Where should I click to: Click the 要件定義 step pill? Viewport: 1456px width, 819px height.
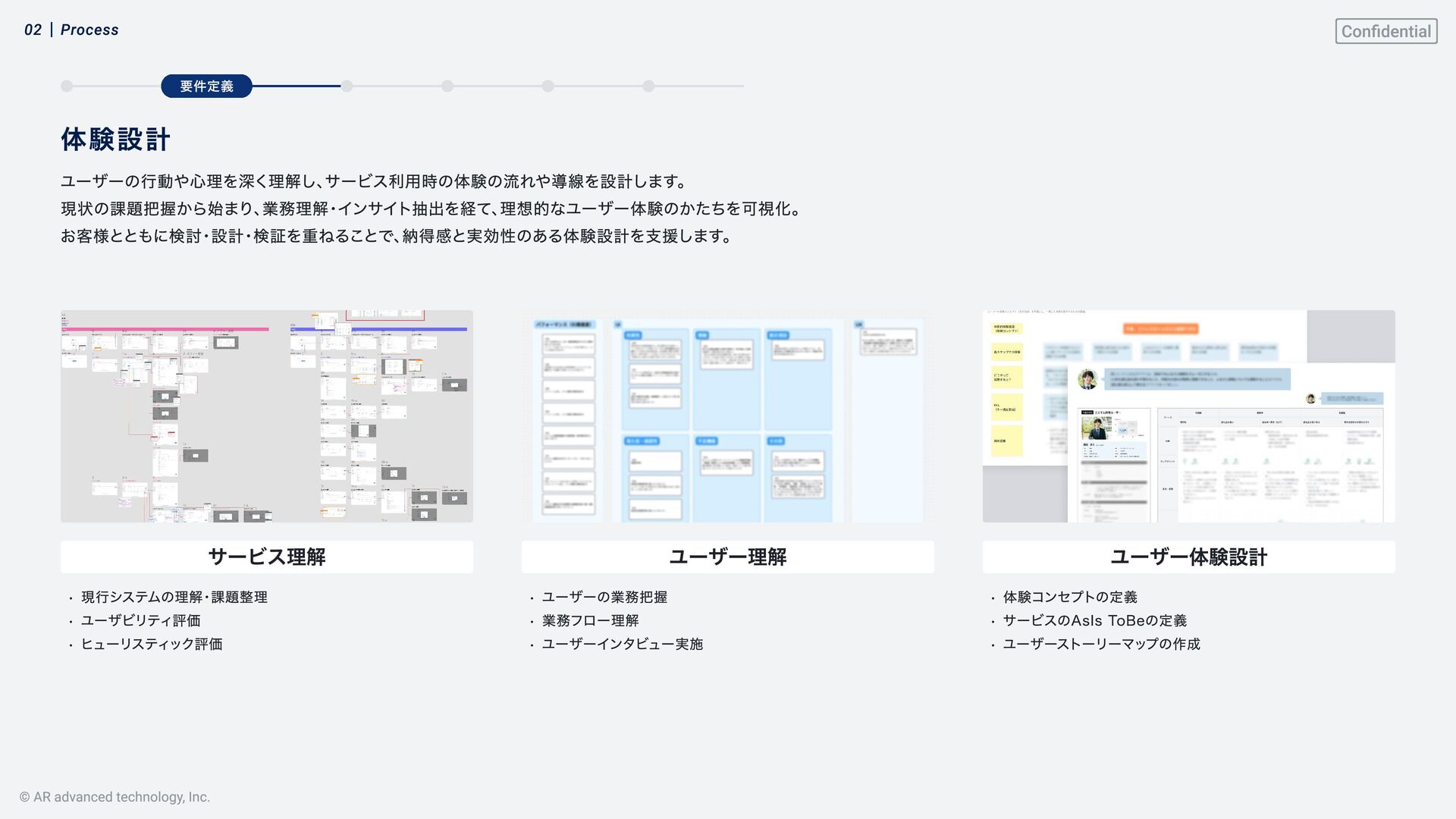[x=206, y=86]
